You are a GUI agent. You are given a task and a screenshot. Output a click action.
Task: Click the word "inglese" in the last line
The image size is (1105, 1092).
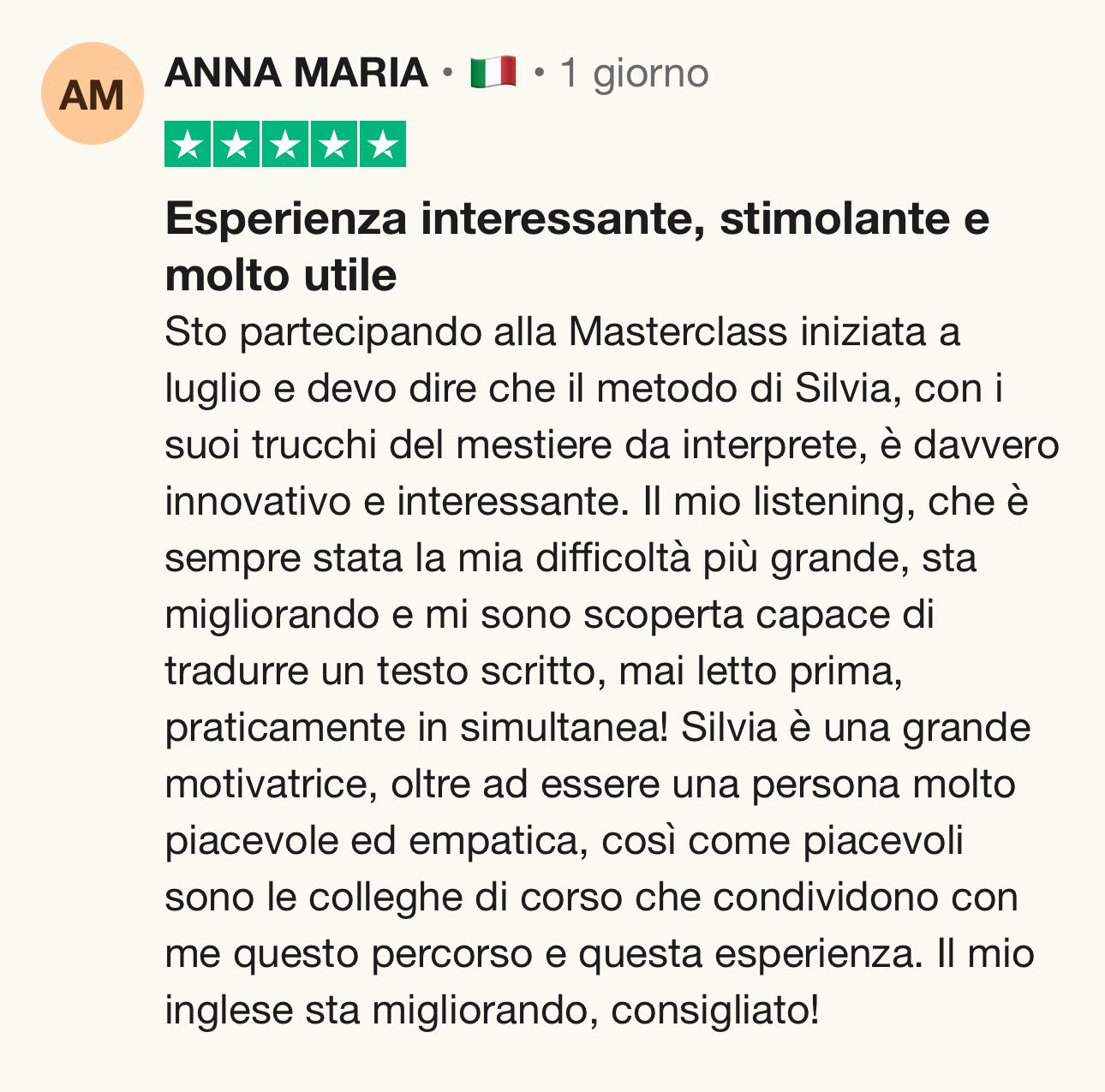point(229,1011)
